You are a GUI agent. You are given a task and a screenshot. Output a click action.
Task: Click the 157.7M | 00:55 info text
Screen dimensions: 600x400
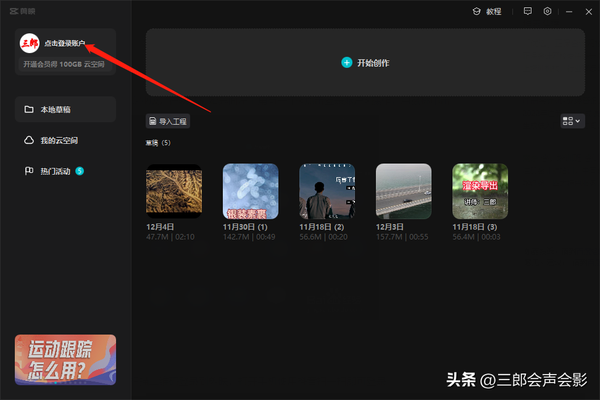(402, 237)
